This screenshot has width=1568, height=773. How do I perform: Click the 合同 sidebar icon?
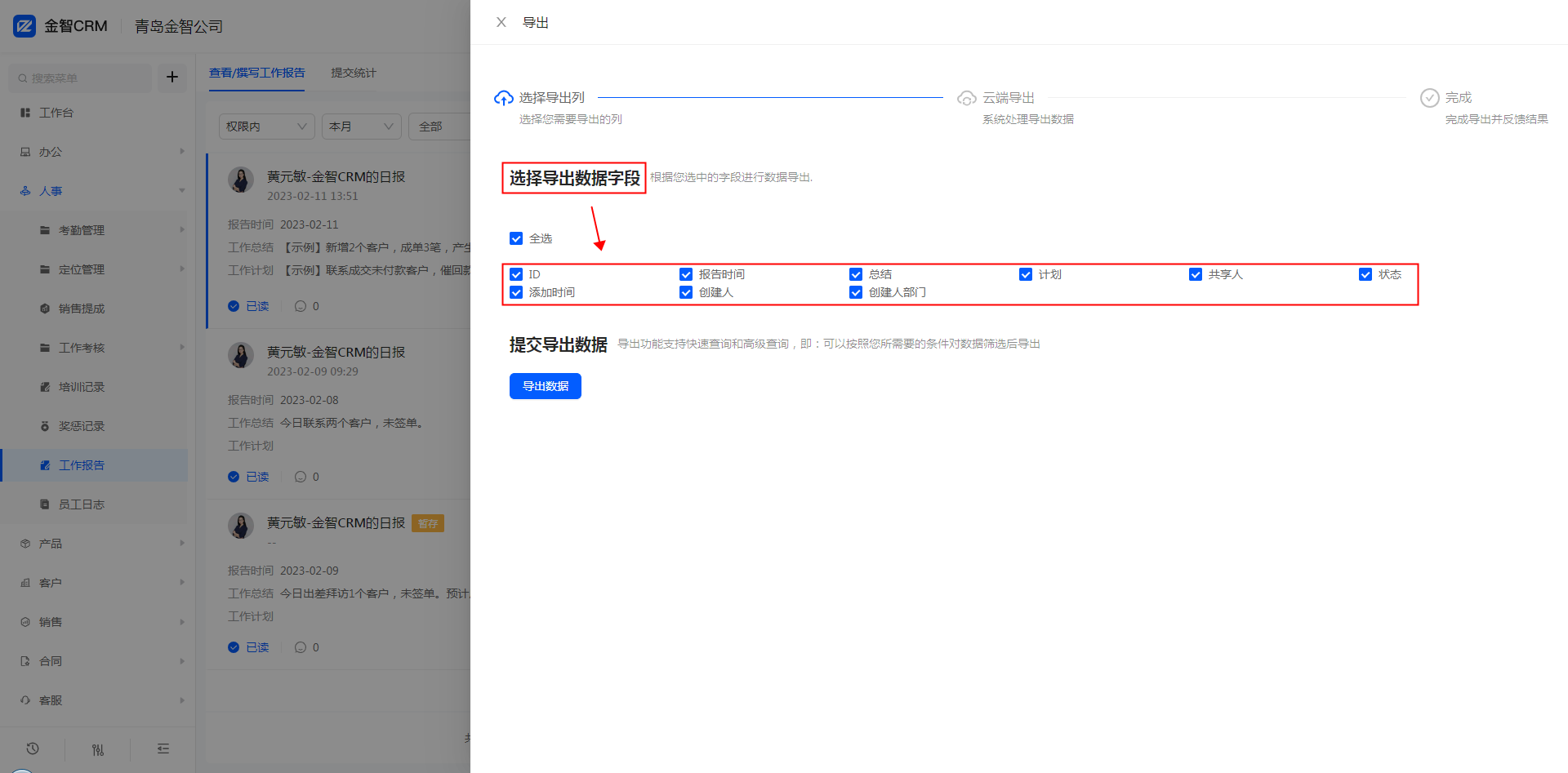coord(25,661)
